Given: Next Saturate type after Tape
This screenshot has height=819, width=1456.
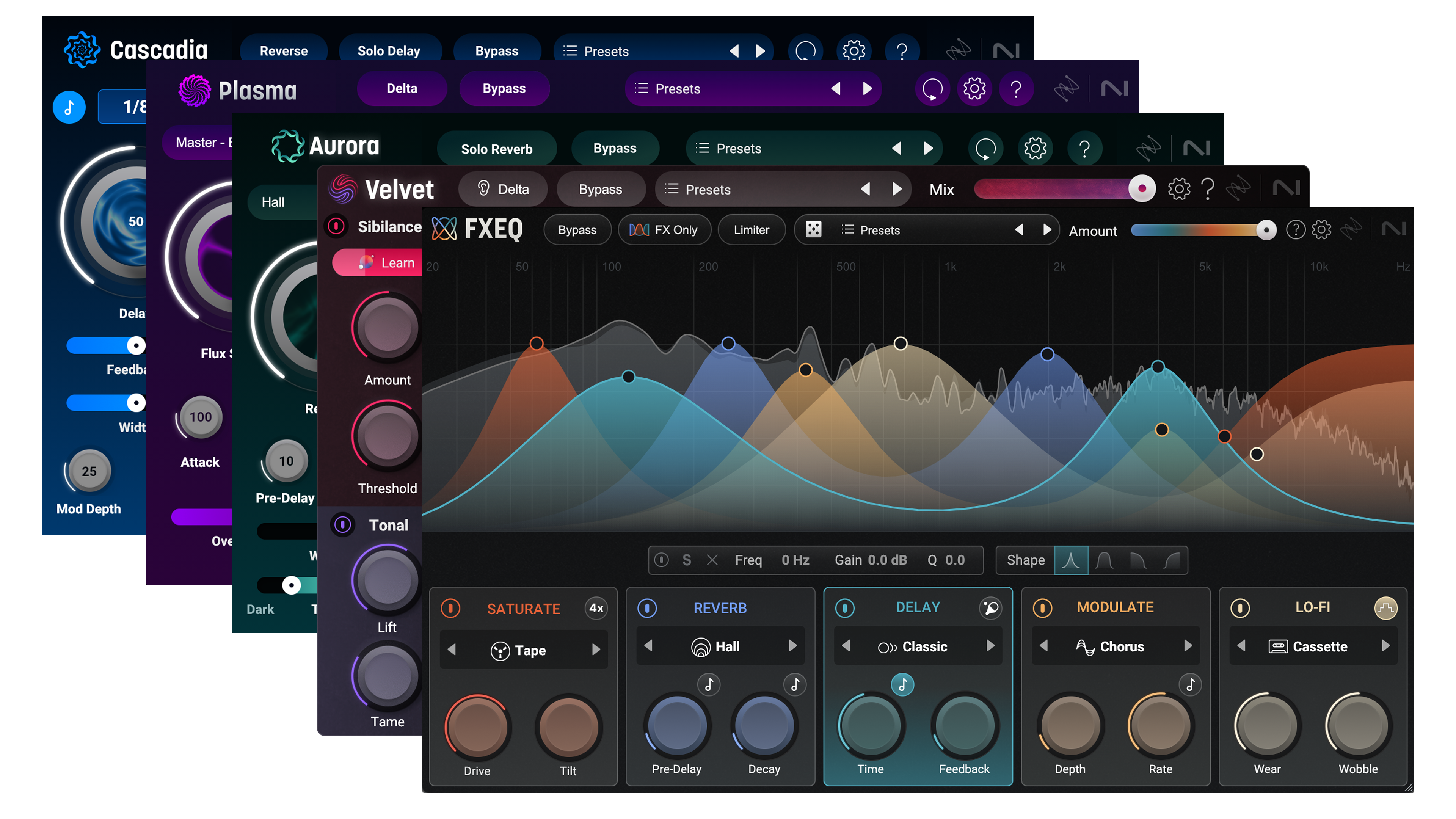Looking at the screenshot, I should (x=596, y=650).
